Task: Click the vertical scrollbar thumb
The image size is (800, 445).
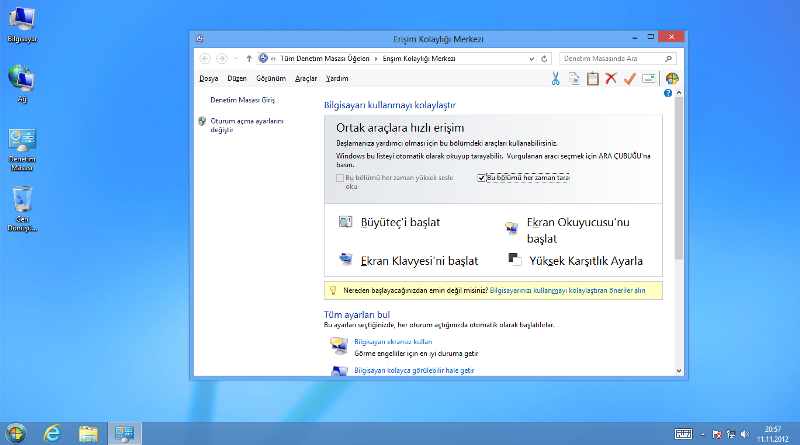Action: tap(679, 179)
